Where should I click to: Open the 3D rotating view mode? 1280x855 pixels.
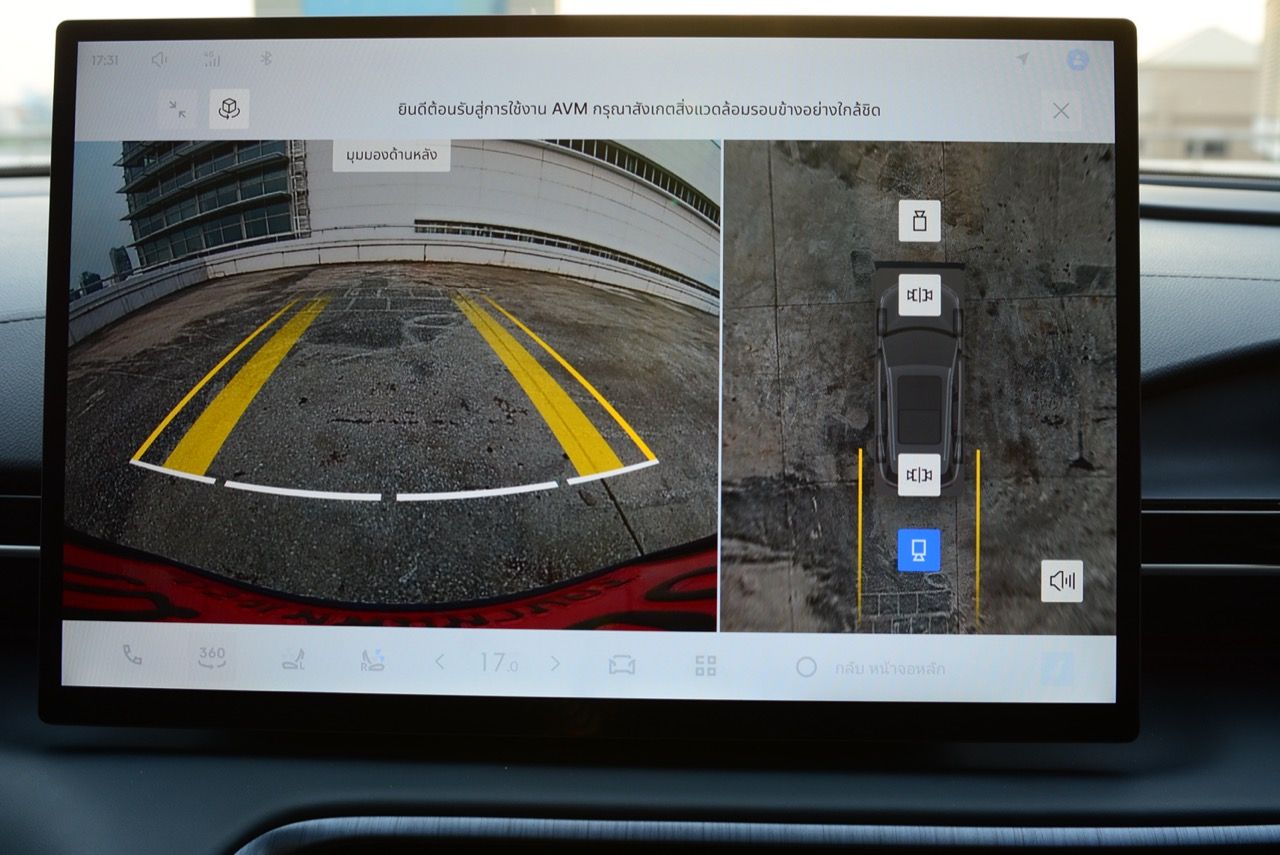click(229, 109)
